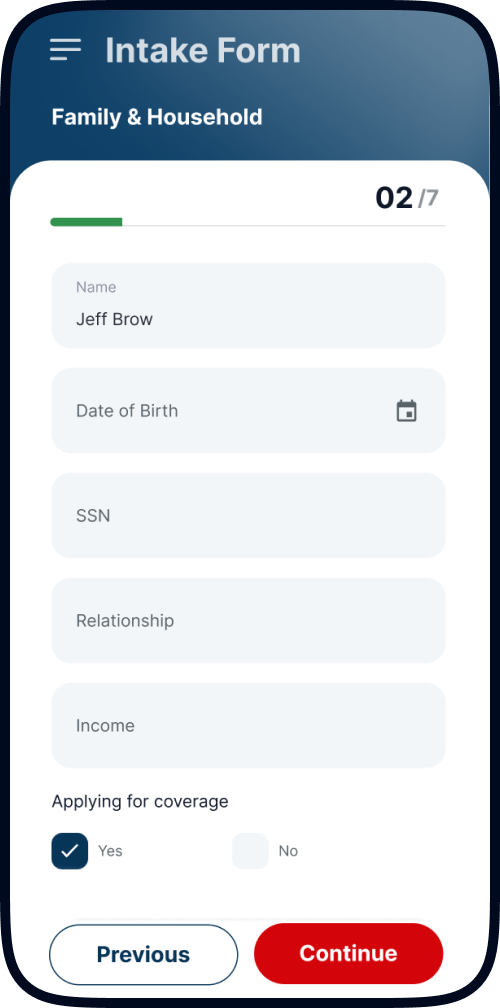Check the No coverage checkbox
500x1008 pixels.
(250, 850)
